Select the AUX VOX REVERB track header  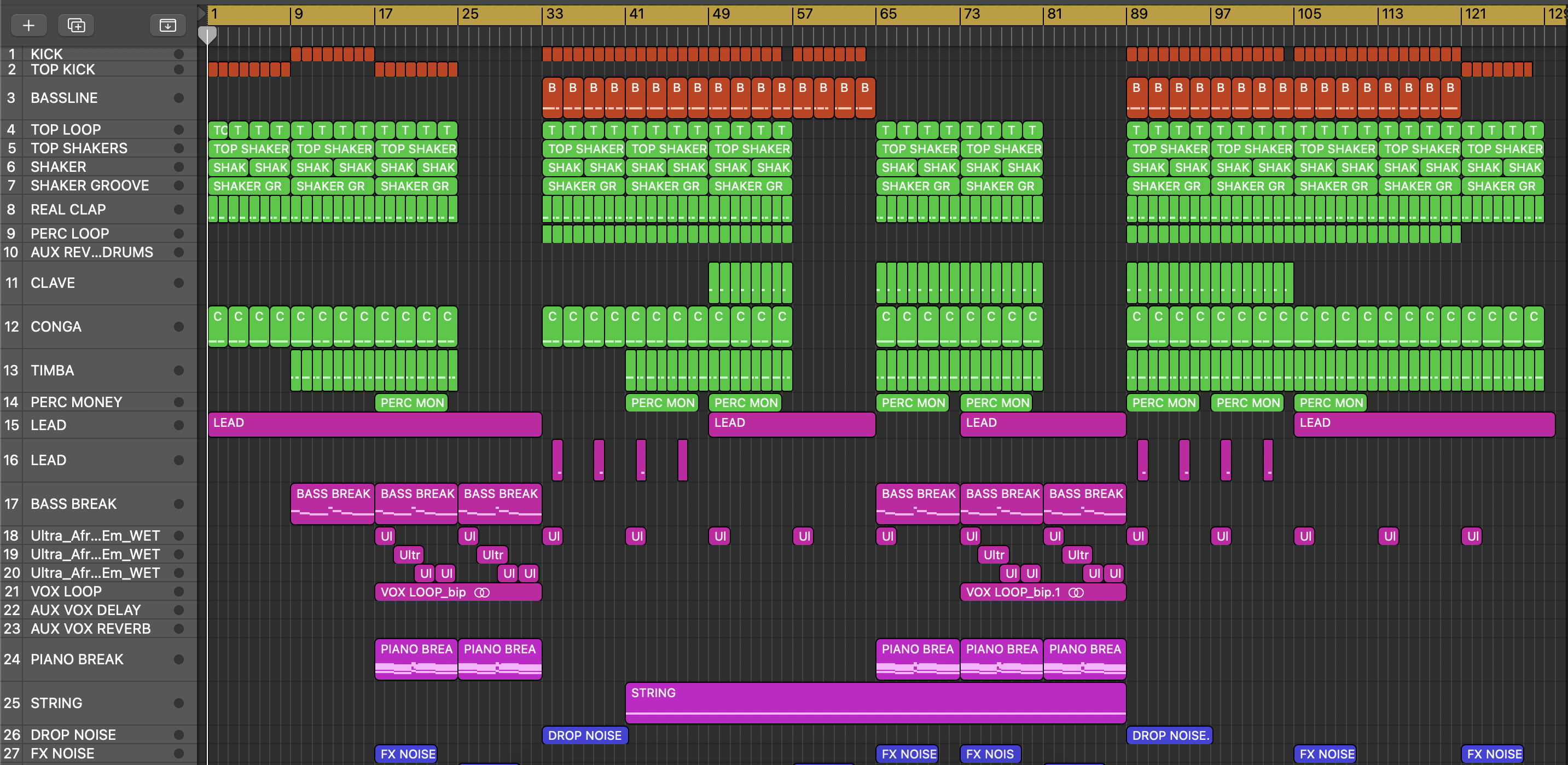(98, 629)
